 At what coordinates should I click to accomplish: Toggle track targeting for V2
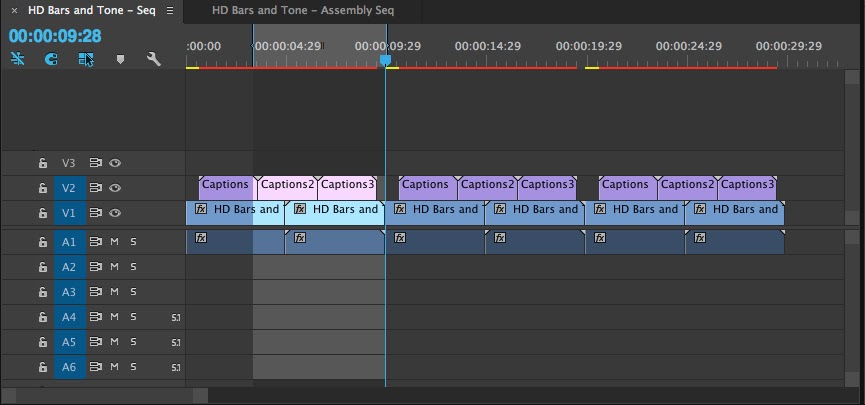[x=70, y=188]
